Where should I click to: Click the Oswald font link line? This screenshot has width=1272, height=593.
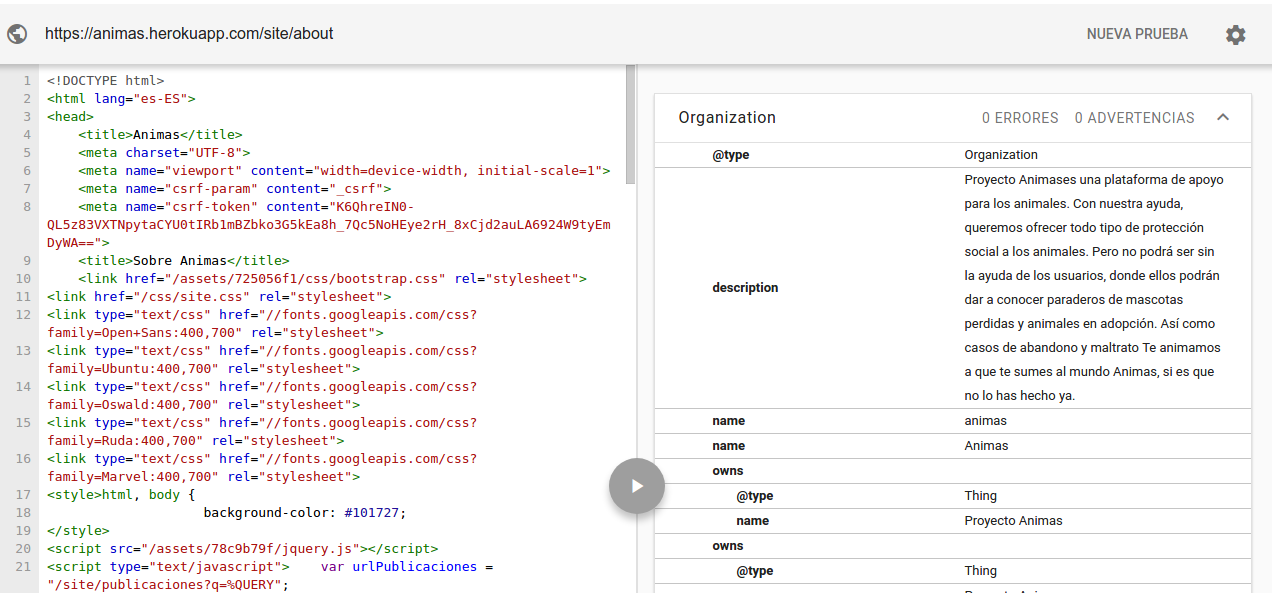[262, 396]
